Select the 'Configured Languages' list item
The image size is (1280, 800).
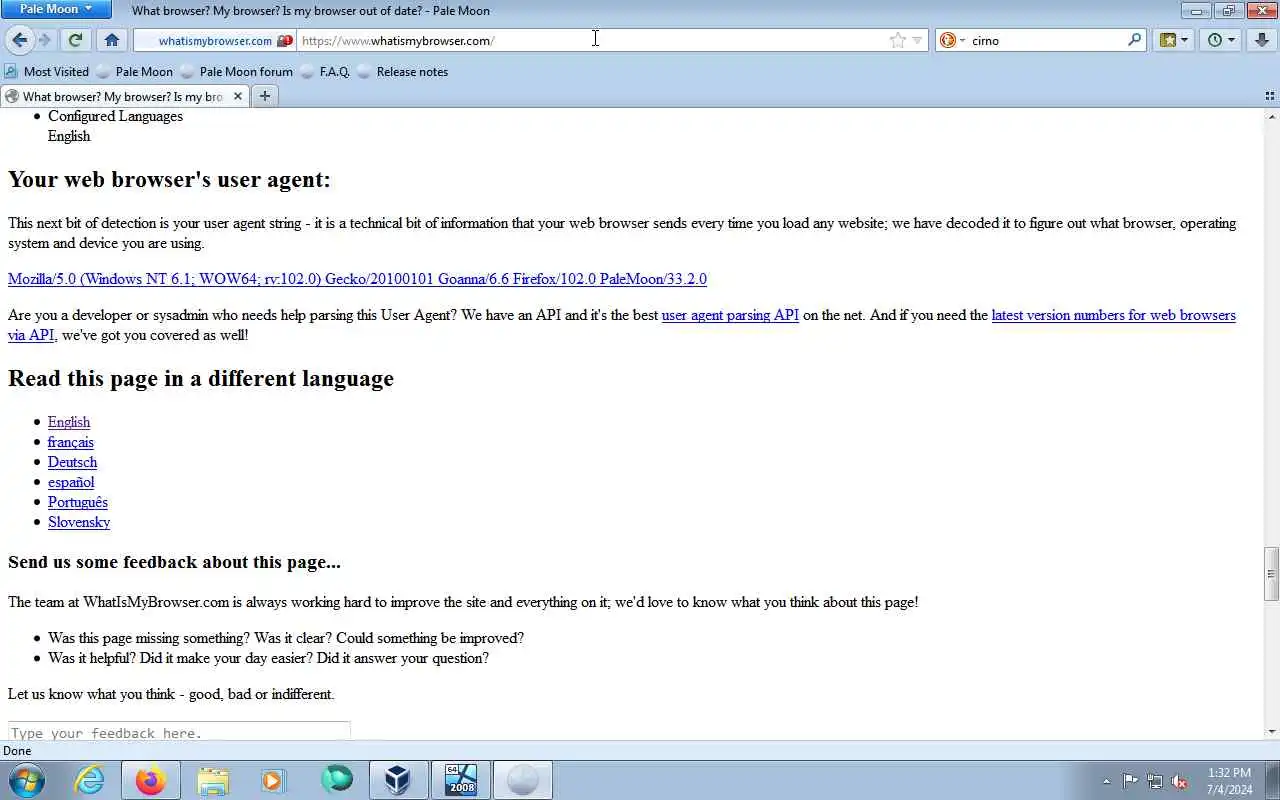(x=115, y=116)
